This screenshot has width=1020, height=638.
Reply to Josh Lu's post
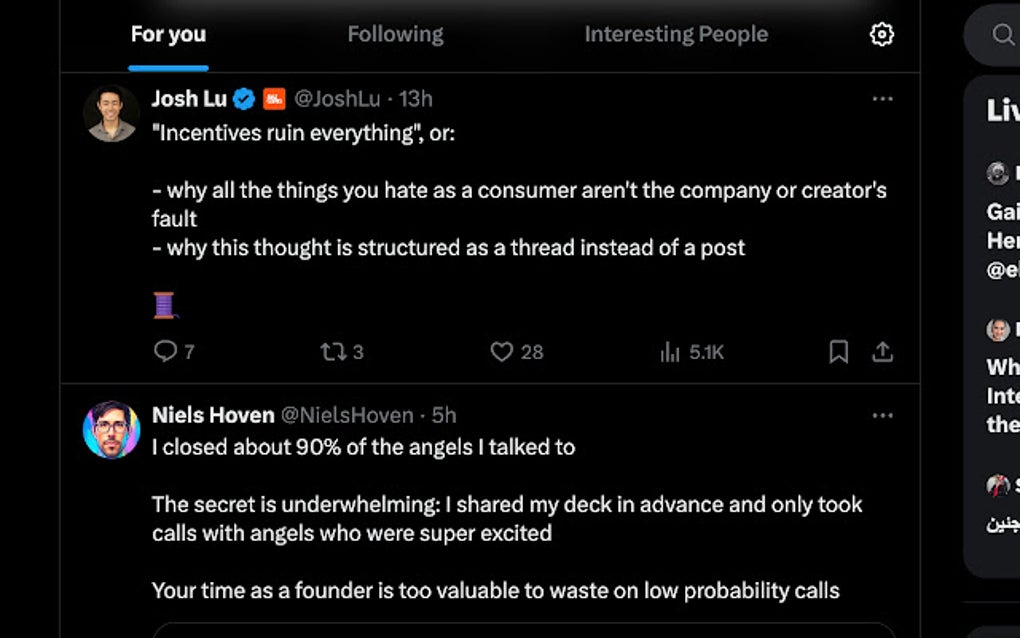point(166,352)
